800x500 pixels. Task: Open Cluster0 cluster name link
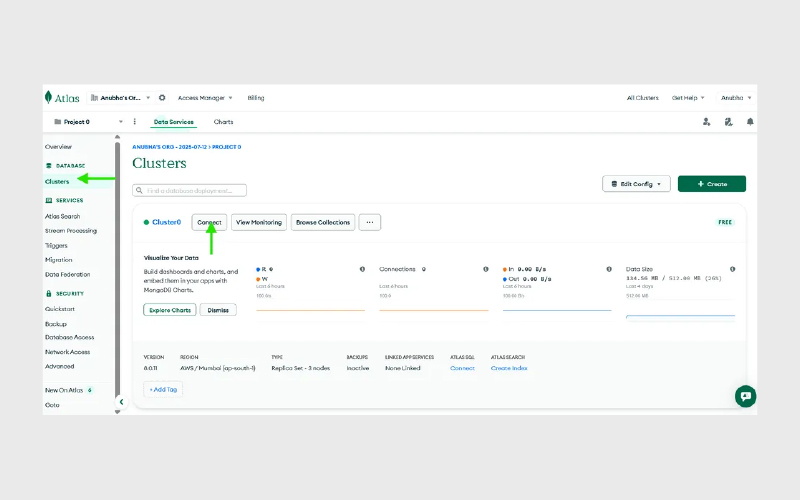coord(166,222)
